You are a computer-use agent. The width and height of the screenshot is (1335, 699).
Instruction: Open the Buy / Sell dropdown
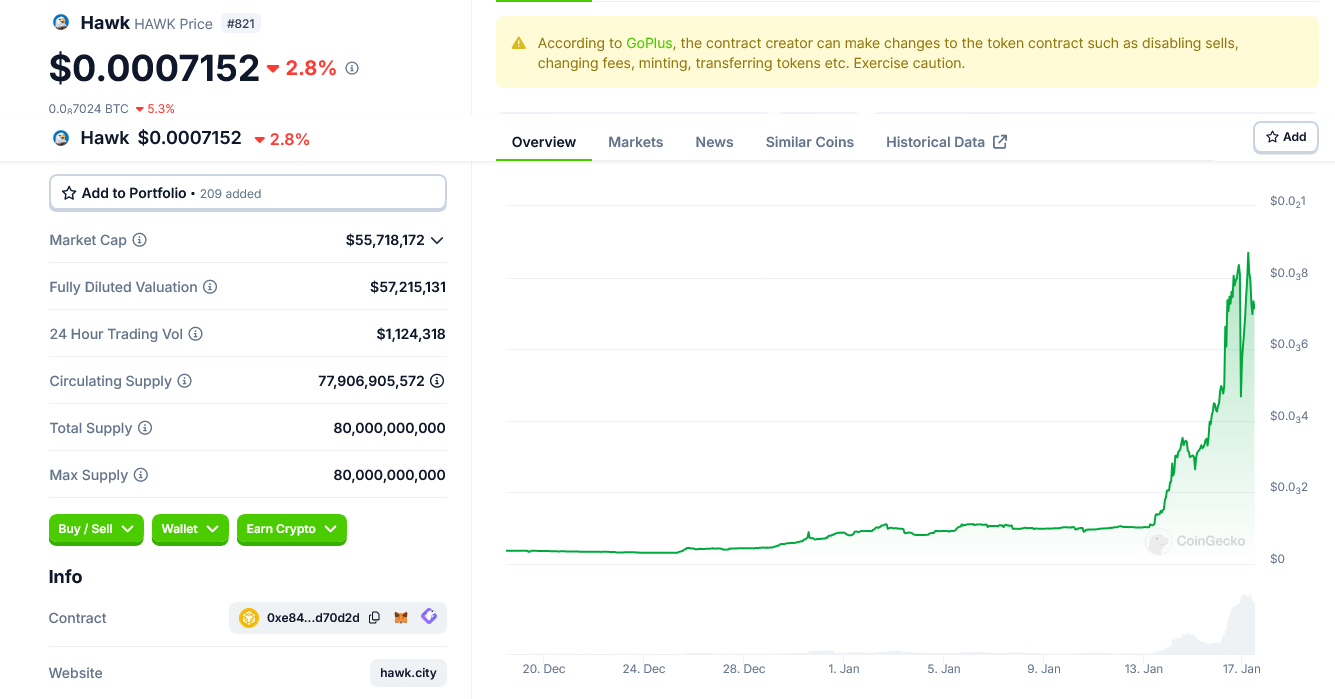pos(96,529)
